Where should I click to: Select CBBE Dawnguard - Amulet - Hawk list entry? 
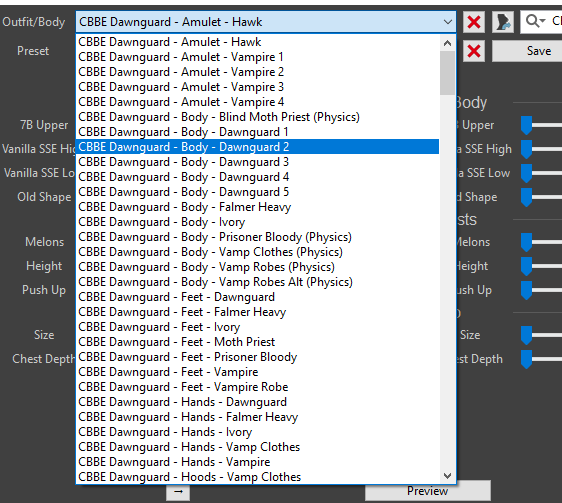257,42
